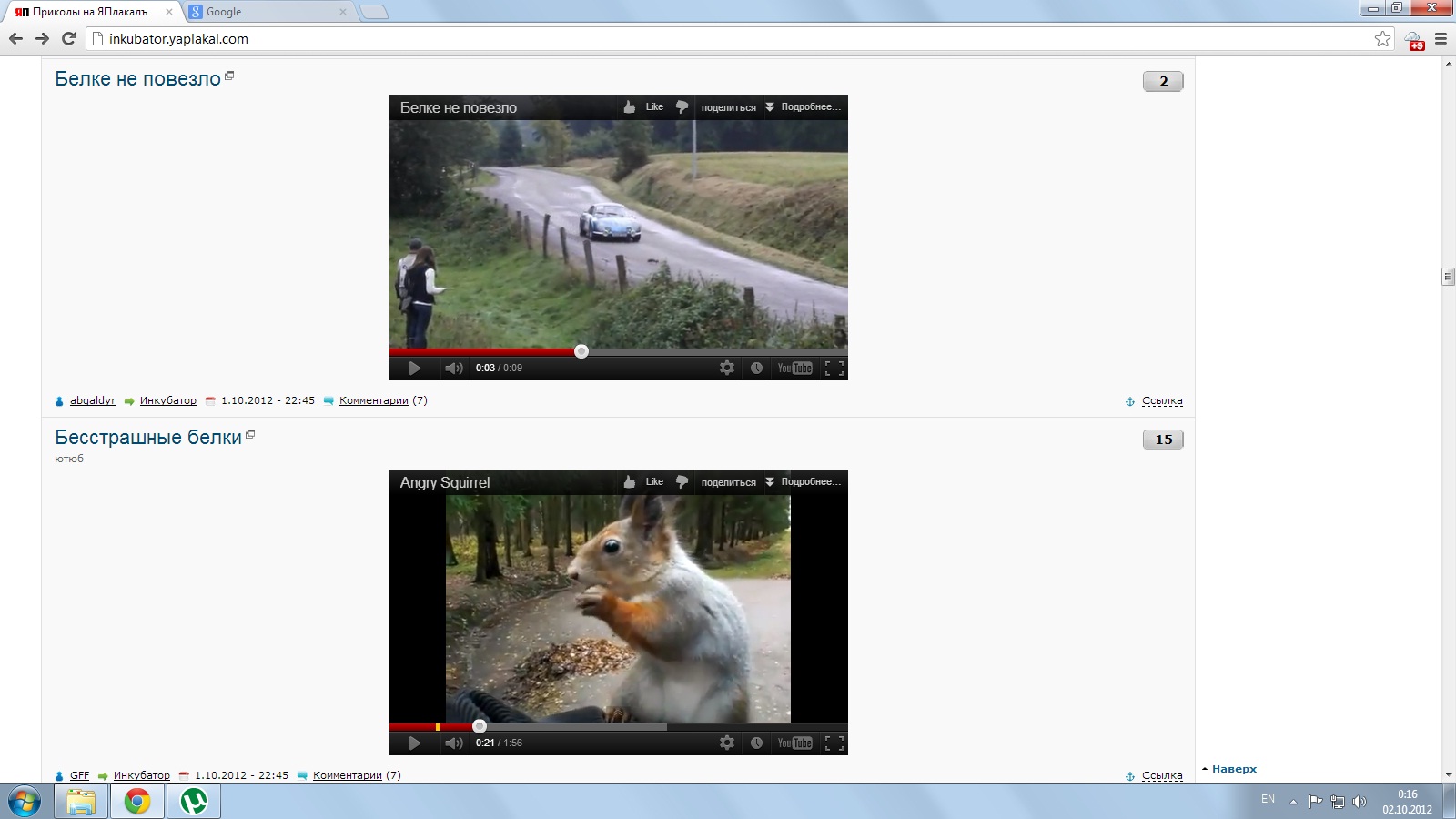Play the 'Белке не повезло' video
This screenshot has height=819, width=1456.
click(x=415, y=368)
